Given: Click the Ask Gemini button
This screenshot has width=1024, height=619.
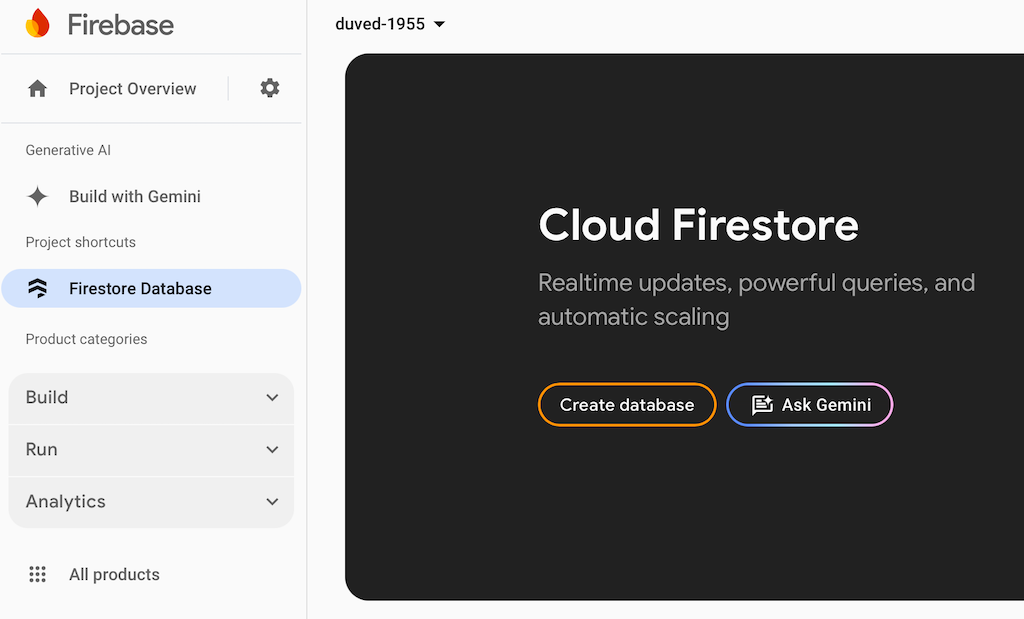Looking at the screenshot, I should (810, 405).
